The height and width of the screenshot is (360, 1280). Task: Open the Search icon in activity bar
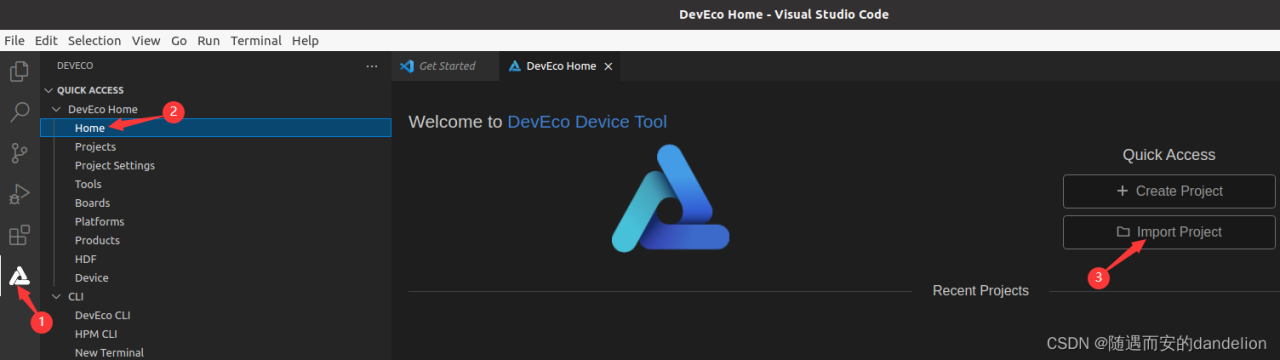click(x=19, y=112)
